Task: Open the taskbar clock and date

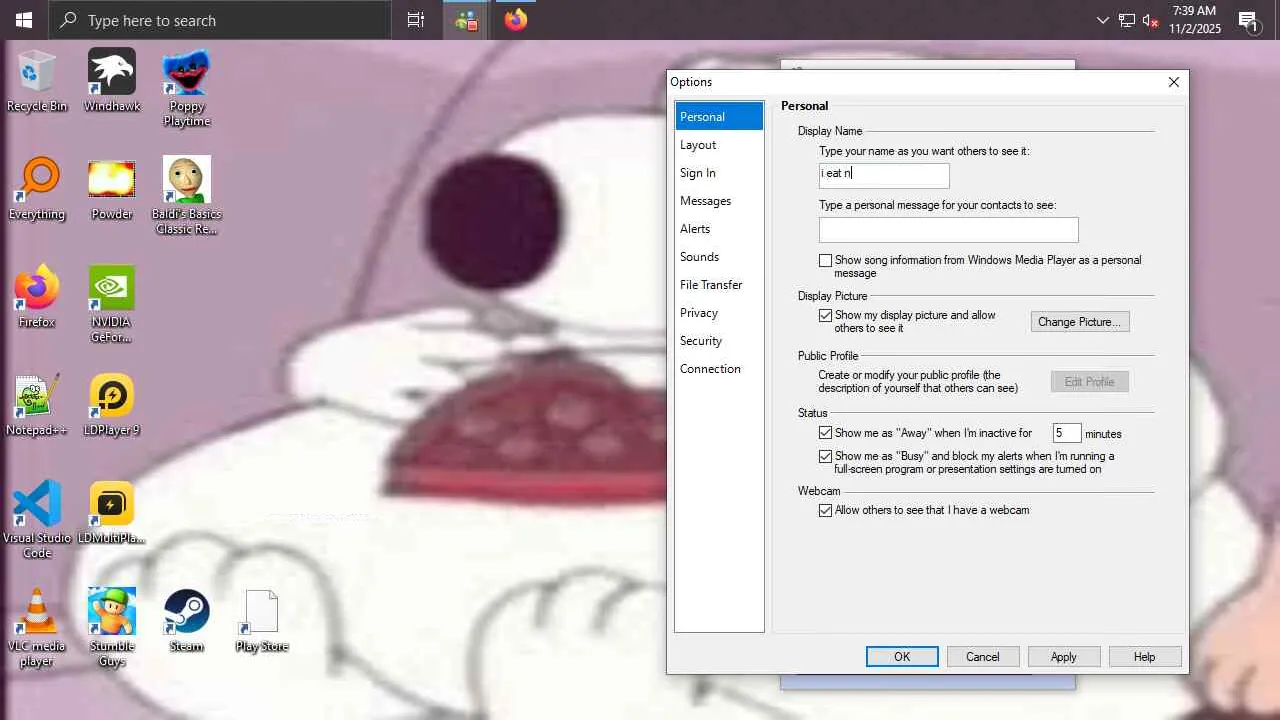Action: (x=1195, y=20)
